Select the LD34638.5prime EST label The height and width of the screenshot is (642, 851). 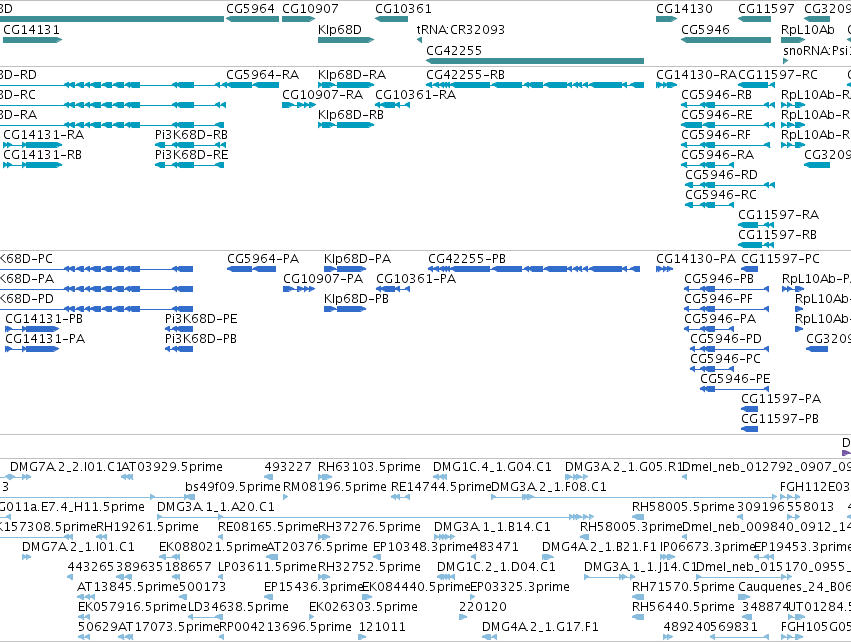coord(238,607)
